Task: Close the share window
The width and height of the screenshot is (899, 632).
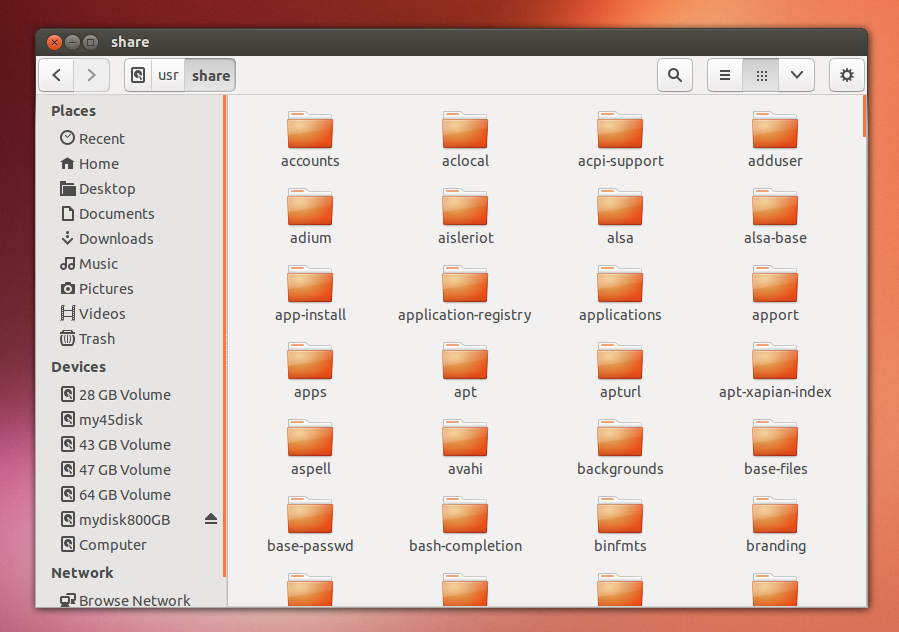Action: point(54,42)
